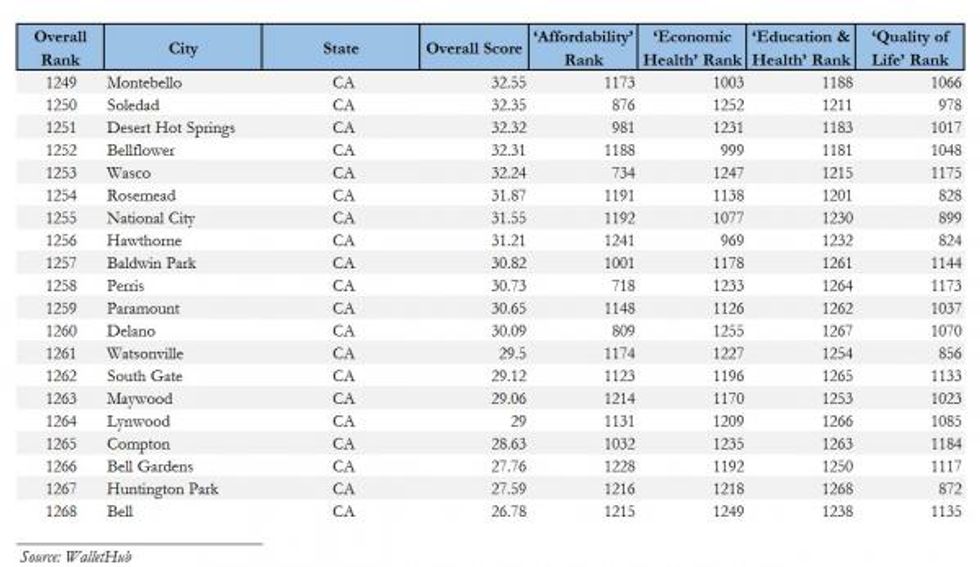The height and width of the screenshot is (567, 980).
Task: Select the Bell Gardens city cell
Action: (150, 466)
